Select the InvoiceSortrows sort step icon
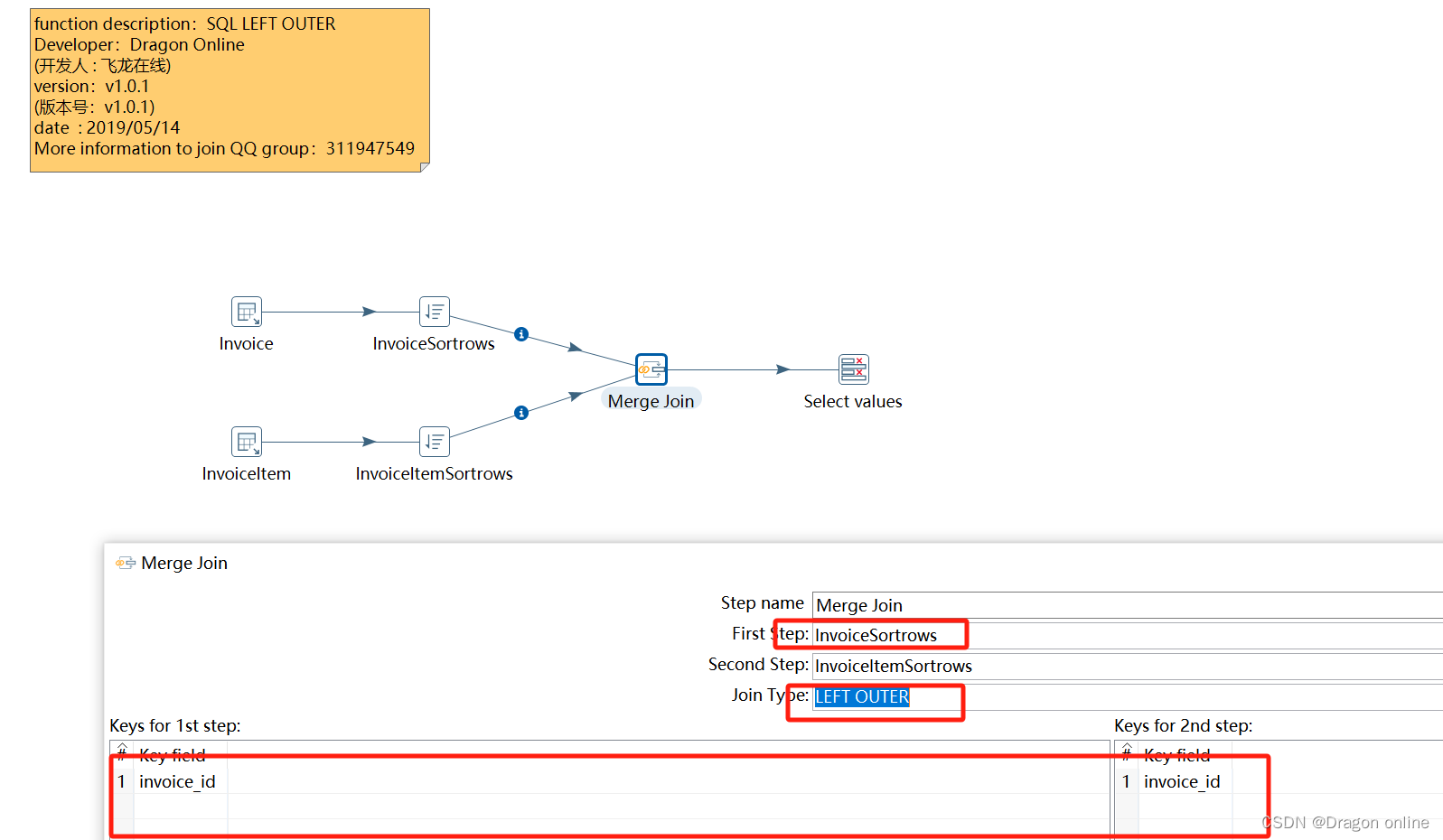This screenshot has width=1443, height=840. tap(435, 312)
